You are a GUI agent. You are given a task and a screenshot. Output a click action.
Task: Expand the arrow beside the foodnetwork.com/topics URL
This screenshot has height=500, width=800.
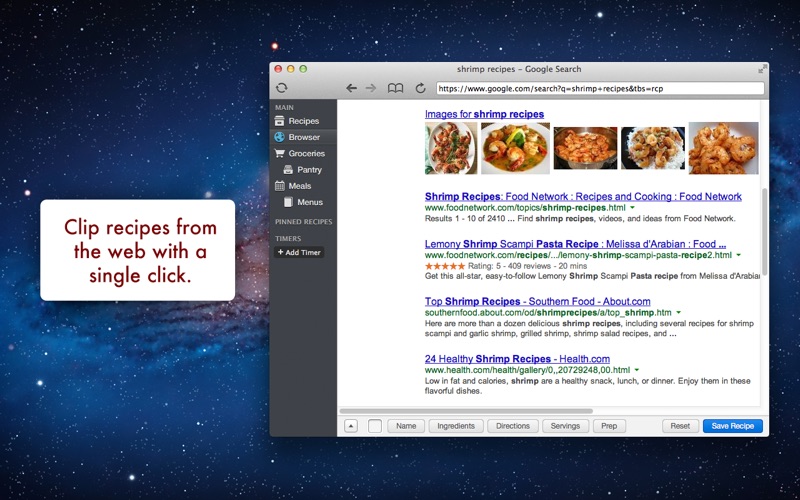[632, 208]
